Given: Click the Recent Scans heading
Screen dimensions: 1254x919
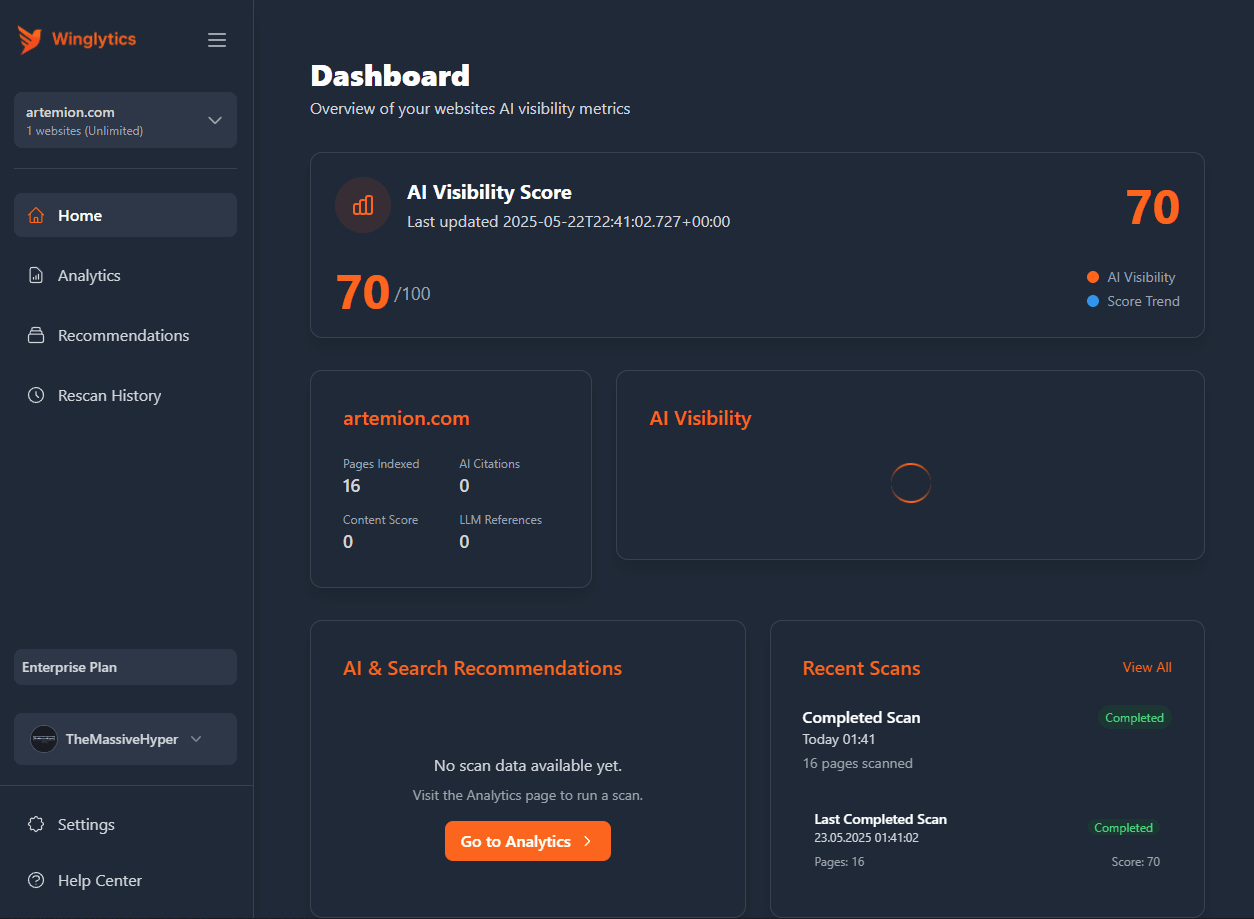Looking at the screenshot, I should pos(861,668).
